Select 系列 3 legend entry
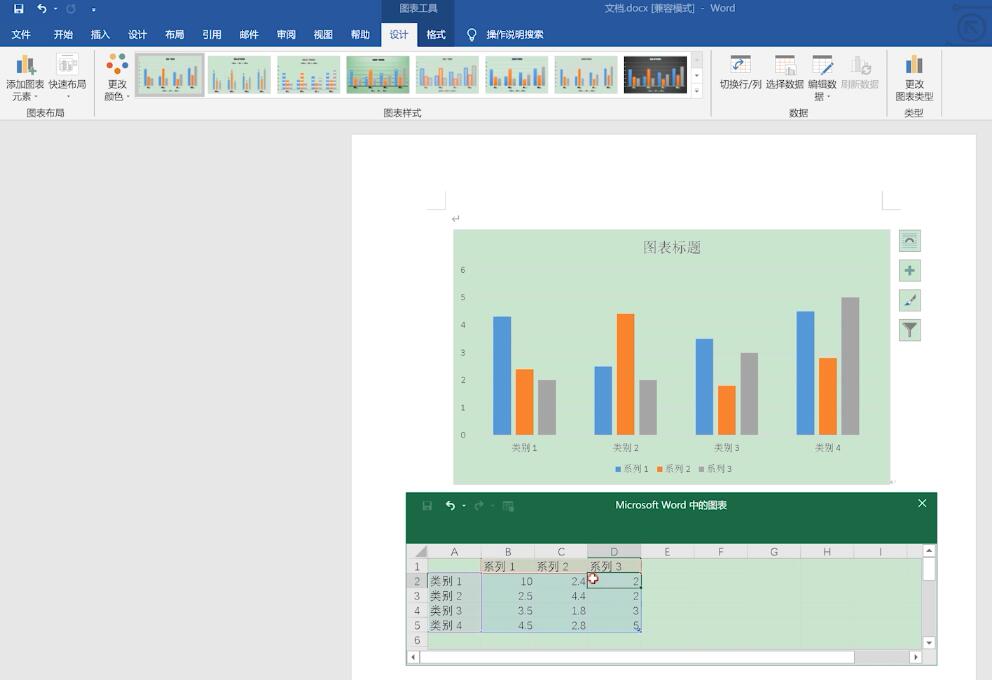Viewport: 992px width, 680px height. click(715, 469)
